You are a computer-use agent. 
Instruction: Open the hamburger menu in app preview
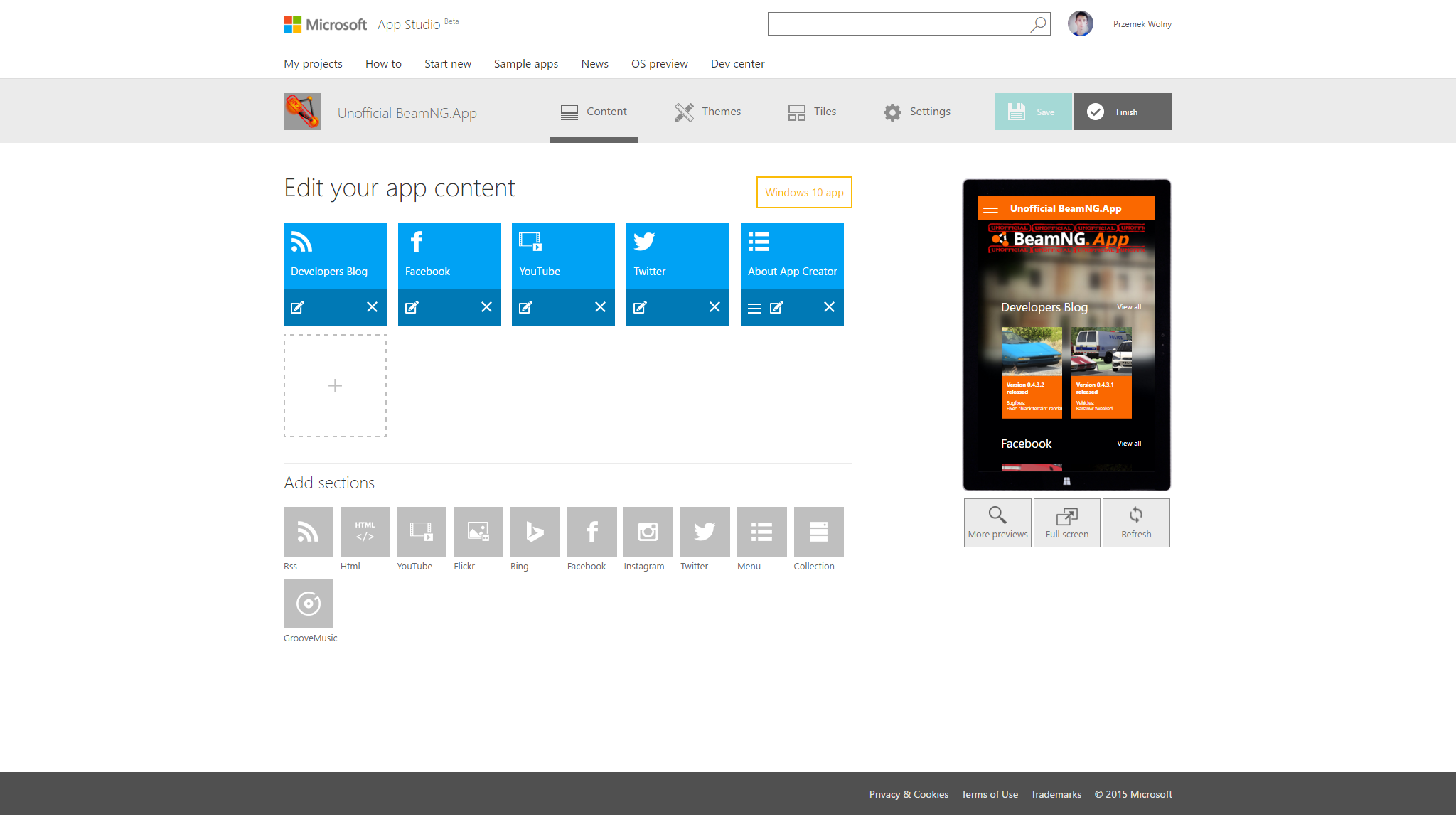coord(990,208)
